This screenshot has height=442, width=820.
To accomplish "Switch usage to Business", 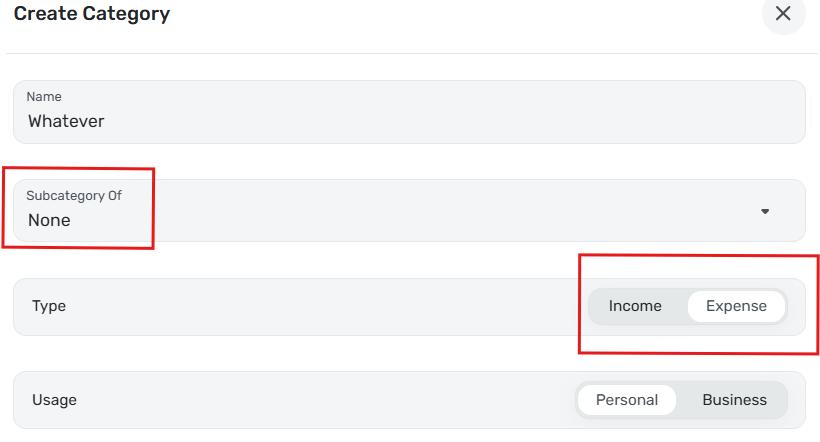I will (x=734, y=400).
